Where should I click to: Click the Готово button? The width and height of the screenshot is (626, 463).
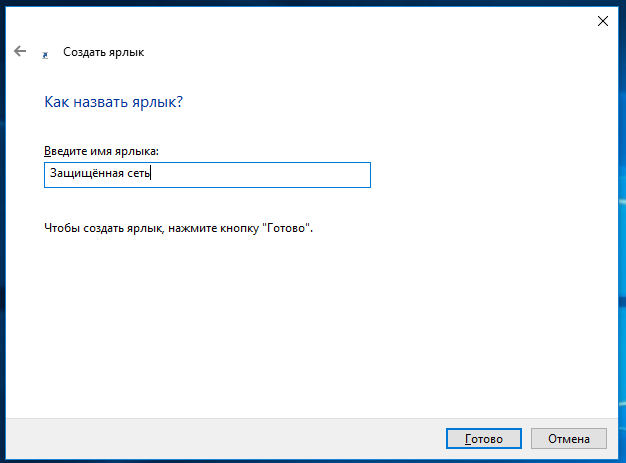[x=483, y=439]
